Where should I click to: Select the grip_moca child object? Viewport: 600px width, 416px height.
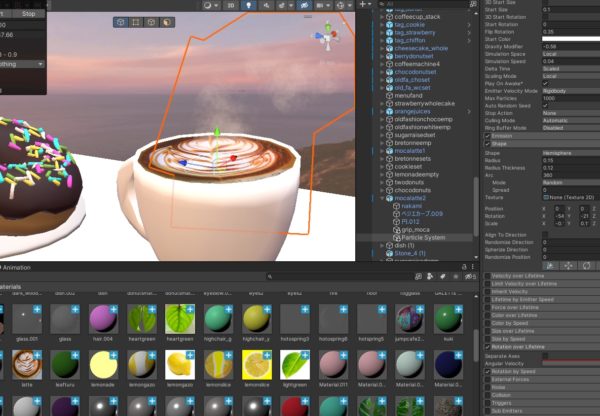416,230
